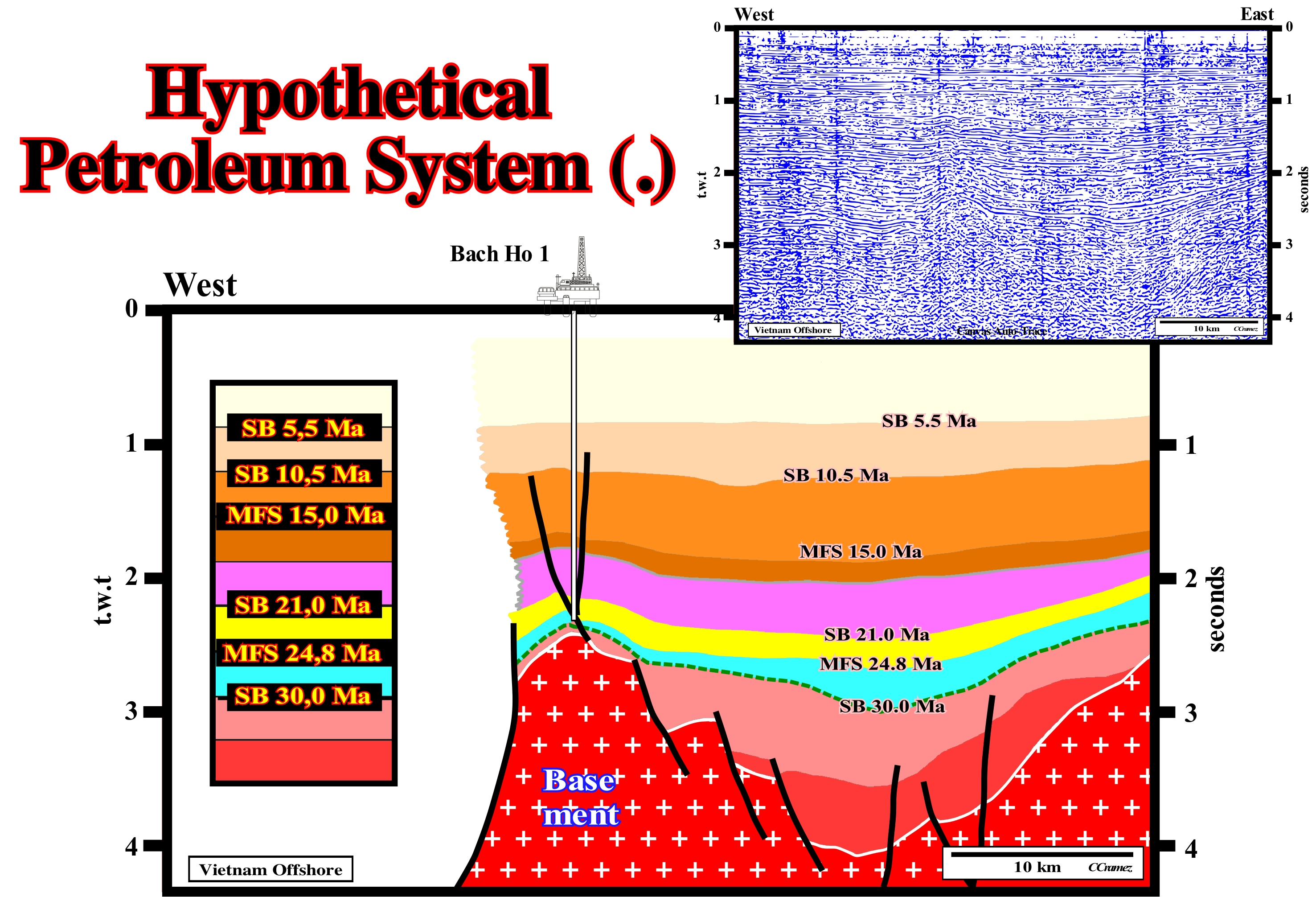
Task: Click the SB 5.5 Ma horizon label
Action: tap(929, 421)
